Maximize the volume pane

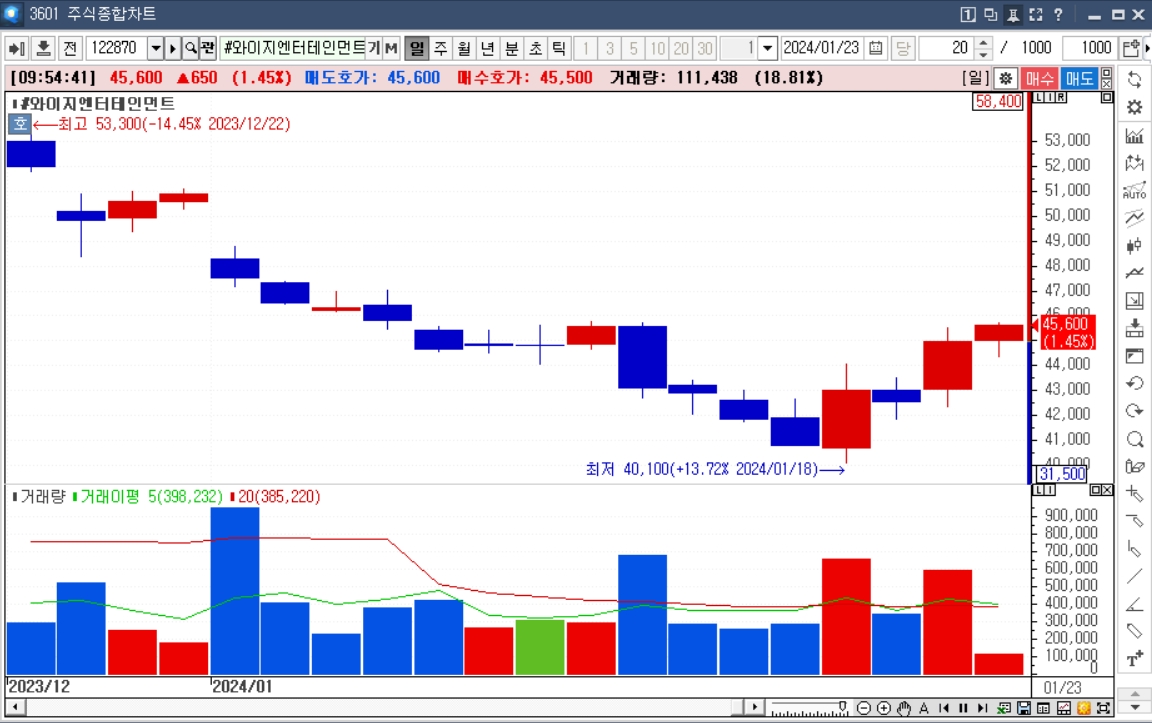click(x=1095, y=490)
